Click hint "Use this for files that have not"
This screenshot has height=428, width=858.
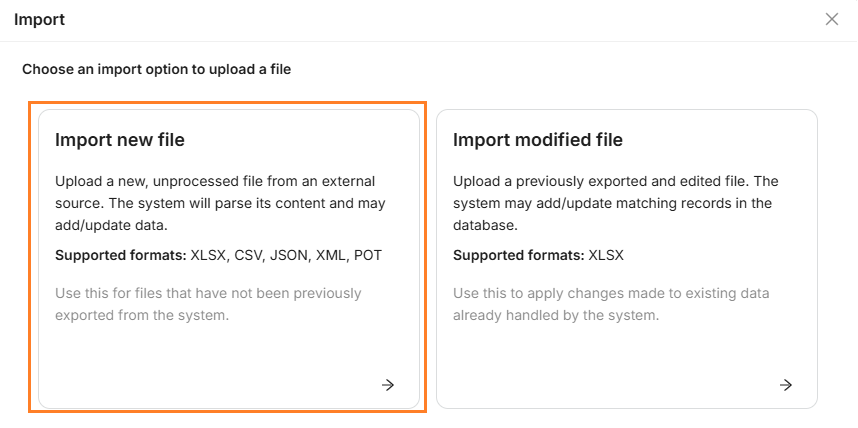(208, 293)
